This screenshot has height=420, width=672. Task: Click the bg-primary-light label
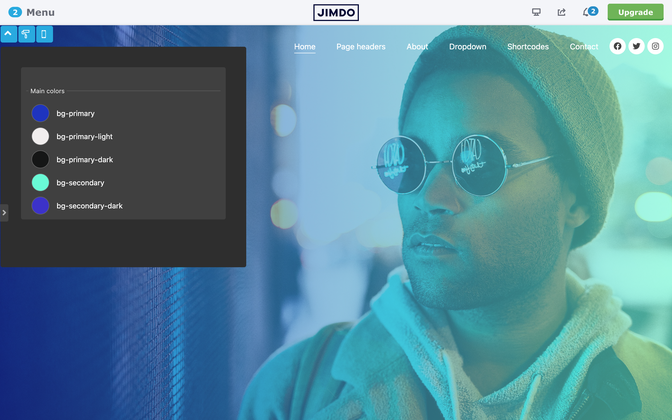(x=84, y=137)
